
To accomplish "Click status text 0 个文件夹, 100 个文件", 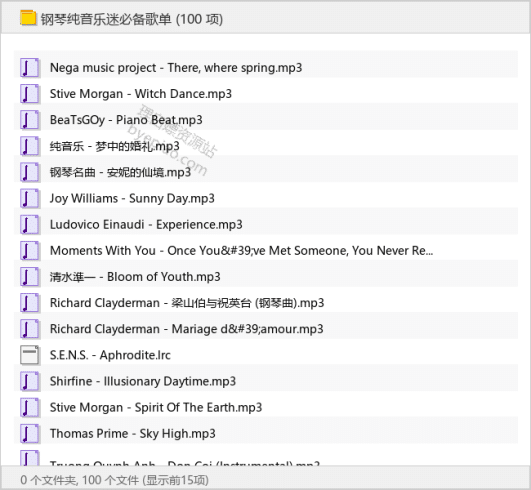I will (80, 480).
